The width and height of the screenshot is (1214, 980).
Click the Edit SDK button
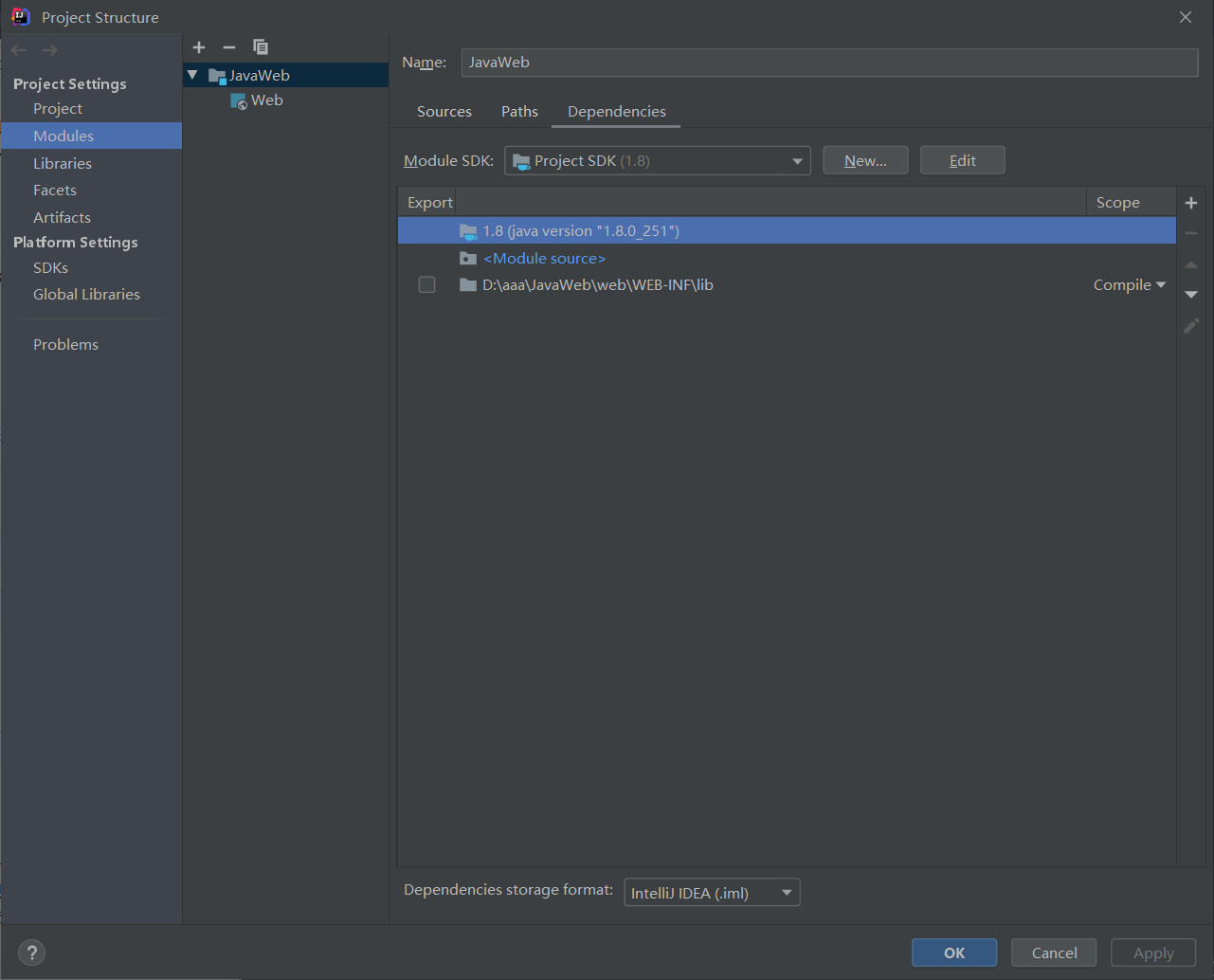963,161
